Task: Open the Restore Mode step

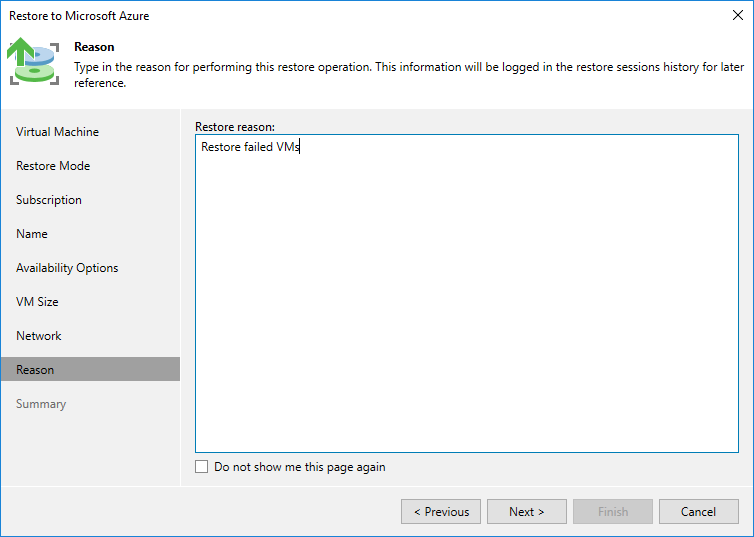Action: [x=53, y=166]
